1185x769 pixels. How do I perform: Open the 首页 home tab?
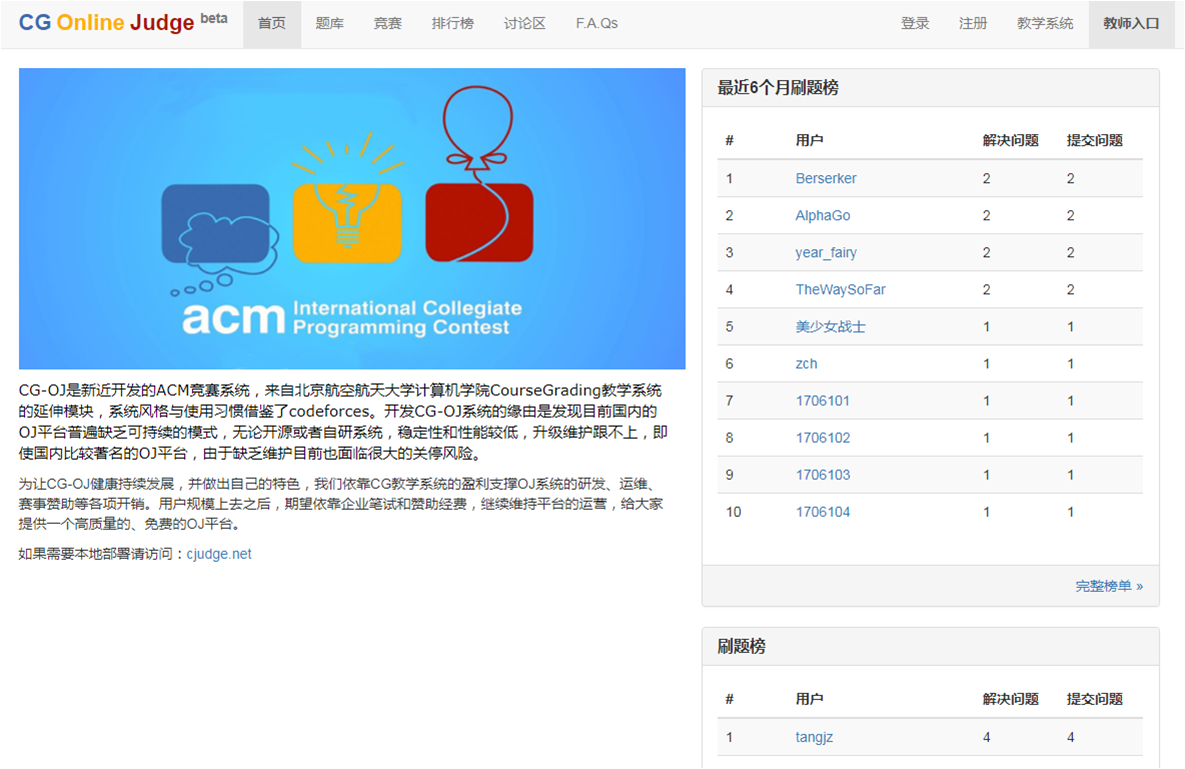tap(272, 24)
